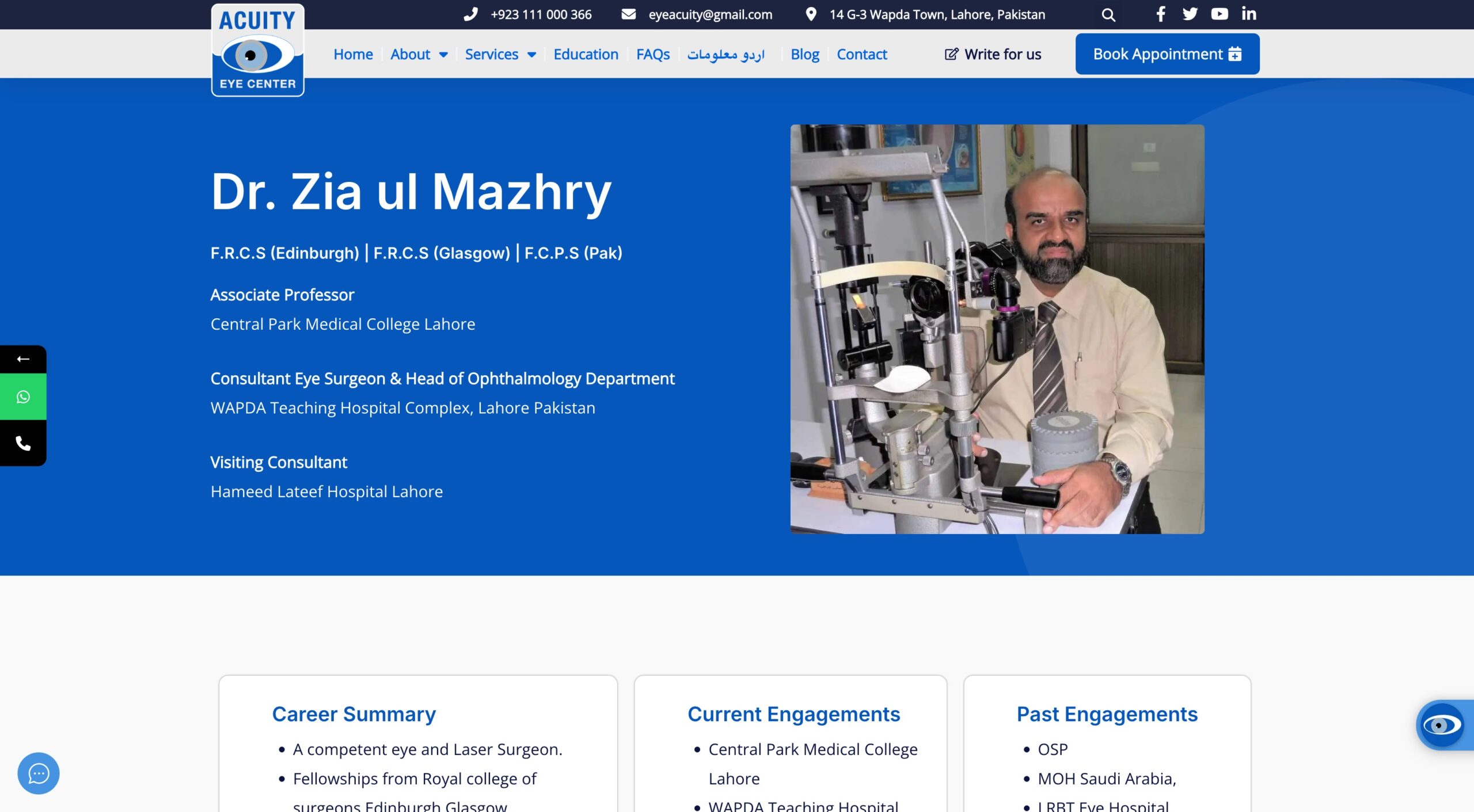The height and width of the screenshot is (812, 1474).
Task: Open the chat bubble widget
Action: (39, 773)
